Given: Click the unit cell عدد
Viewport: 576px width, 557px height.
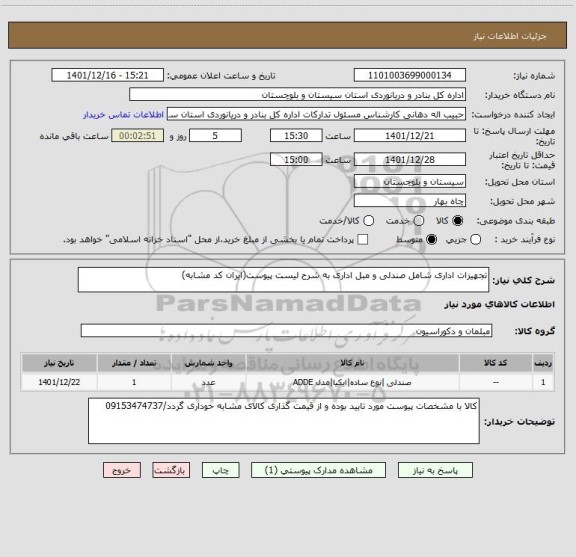Looking at the screenshot, I should click(x=208, y=382).
